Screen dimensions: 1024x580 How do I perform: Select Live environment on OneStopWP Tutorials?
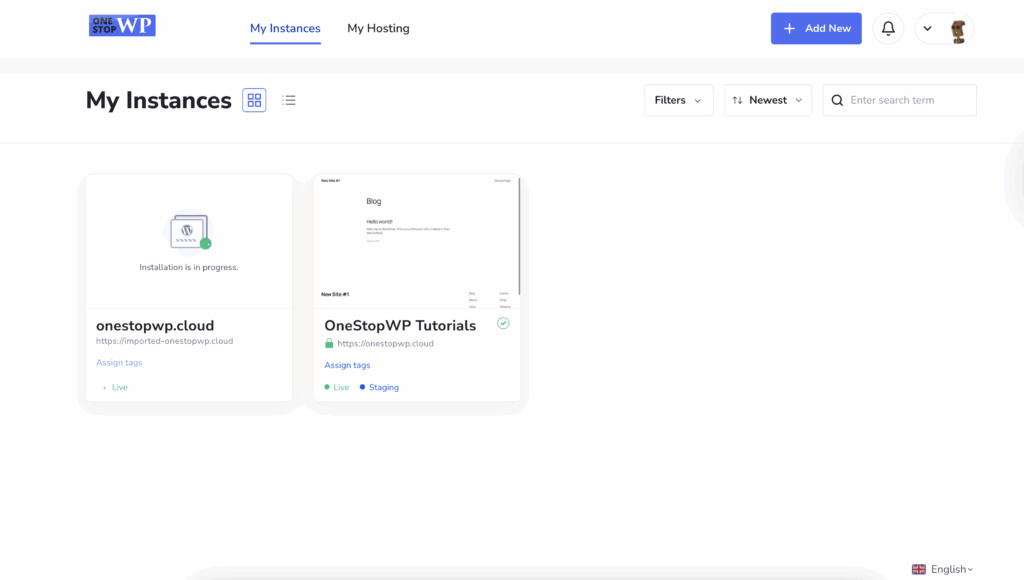coord(337,387)
